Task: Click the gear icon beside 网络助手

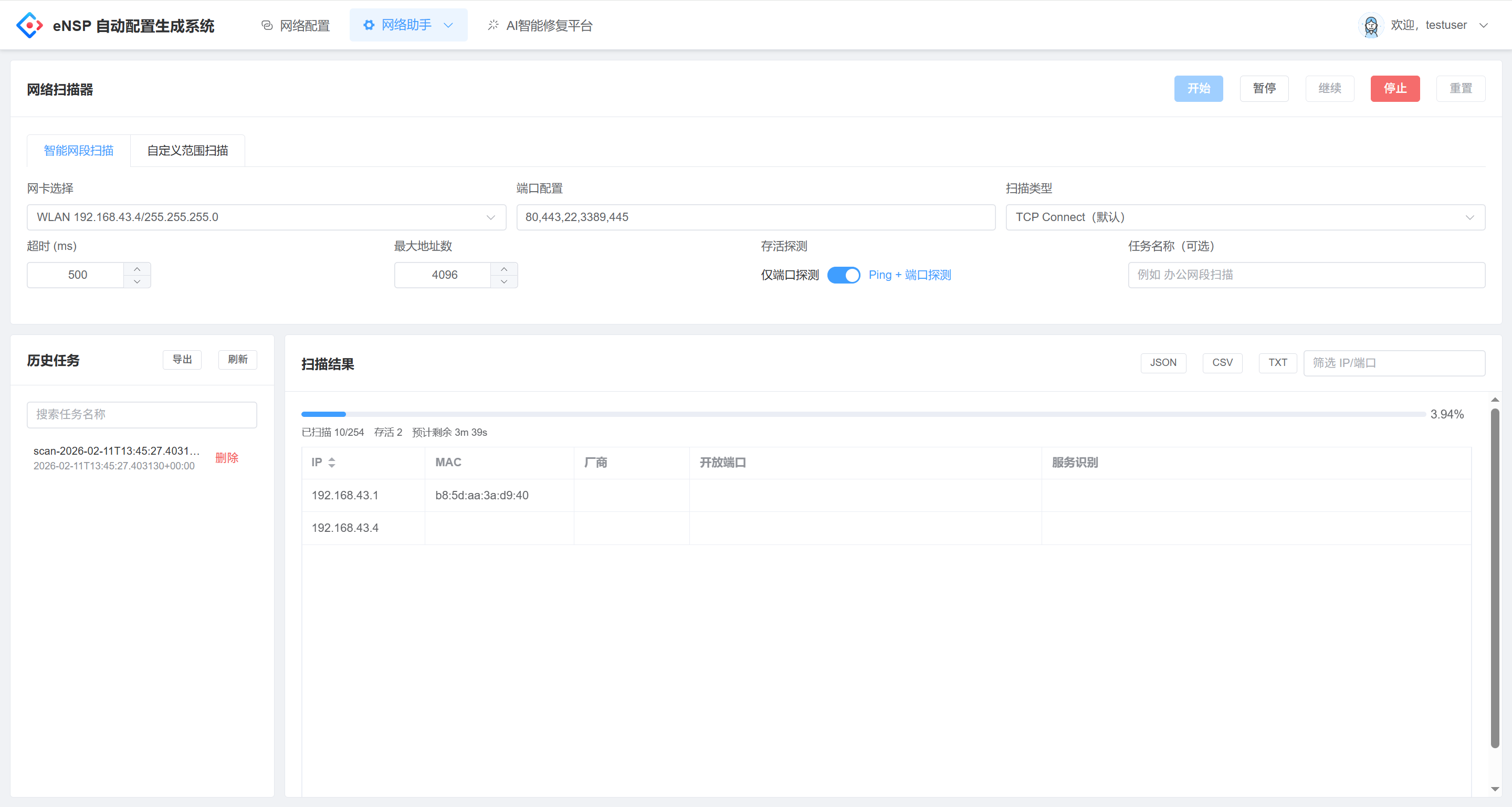Action: 369,25
